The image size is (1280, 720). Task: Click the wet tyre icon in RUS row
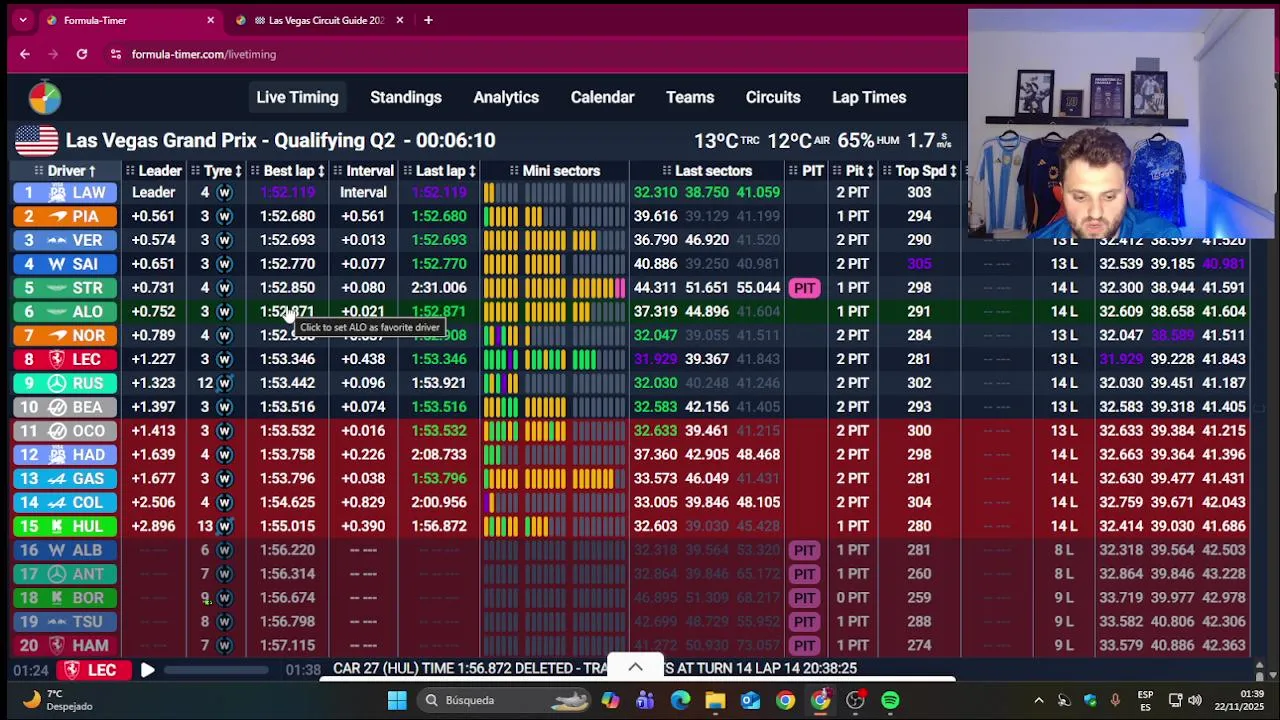224,383
